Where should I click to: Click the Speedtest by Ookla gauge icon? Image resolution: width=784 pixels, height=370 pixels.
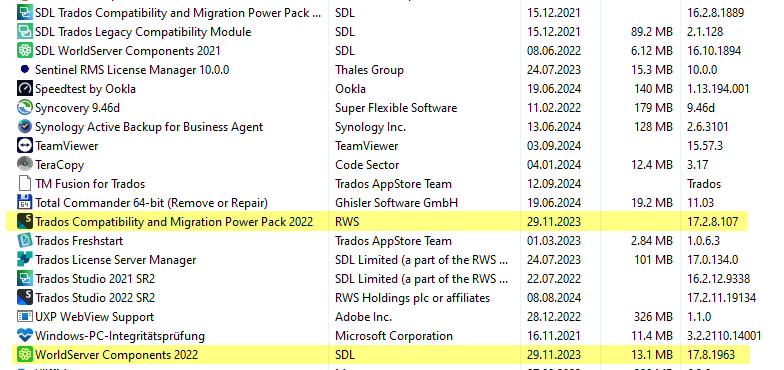click(24, 88)
